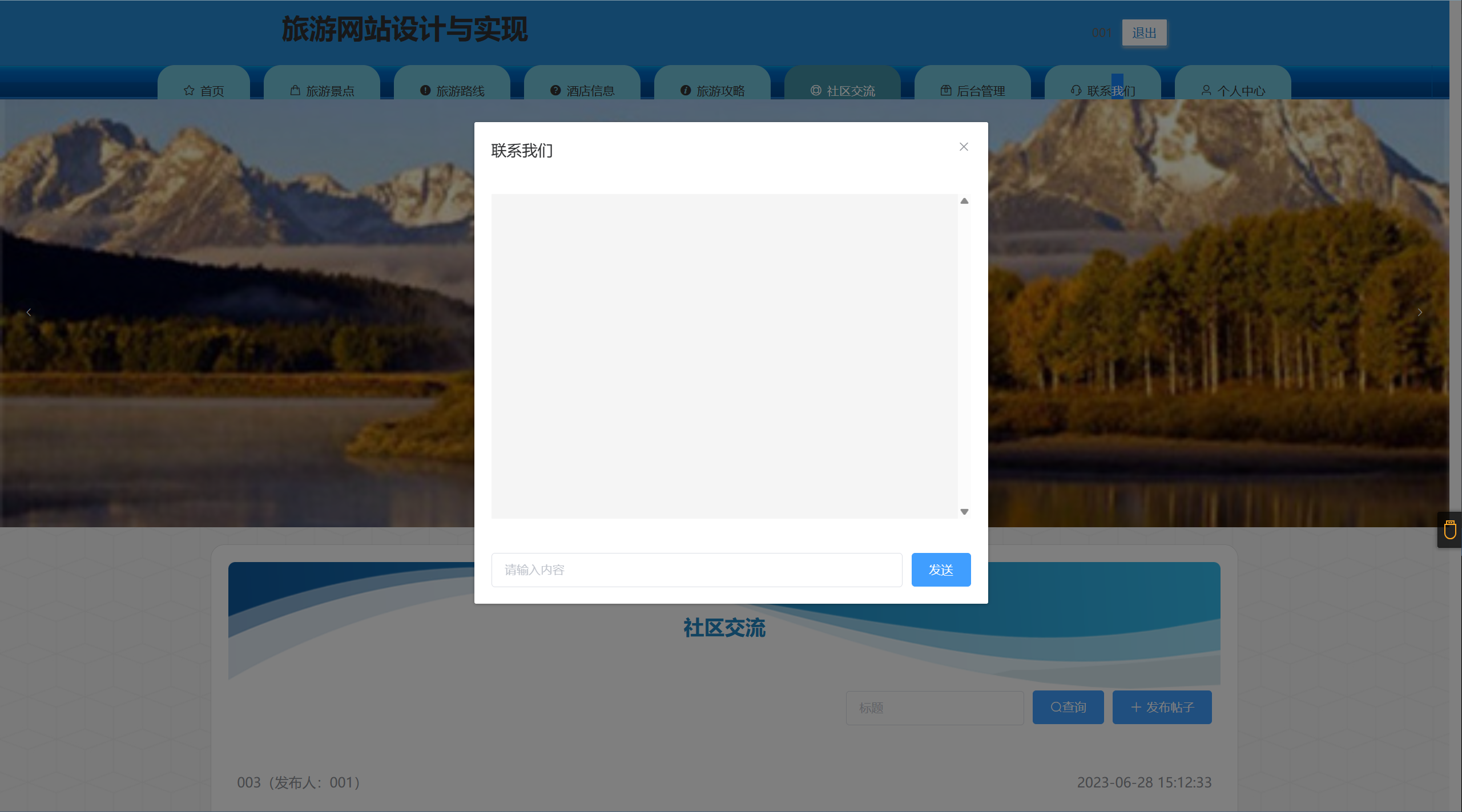The height and width of the screenshot is (812, 1462).
Task: Open post 003（发布人：001）
Action: [x=299, y=782]
